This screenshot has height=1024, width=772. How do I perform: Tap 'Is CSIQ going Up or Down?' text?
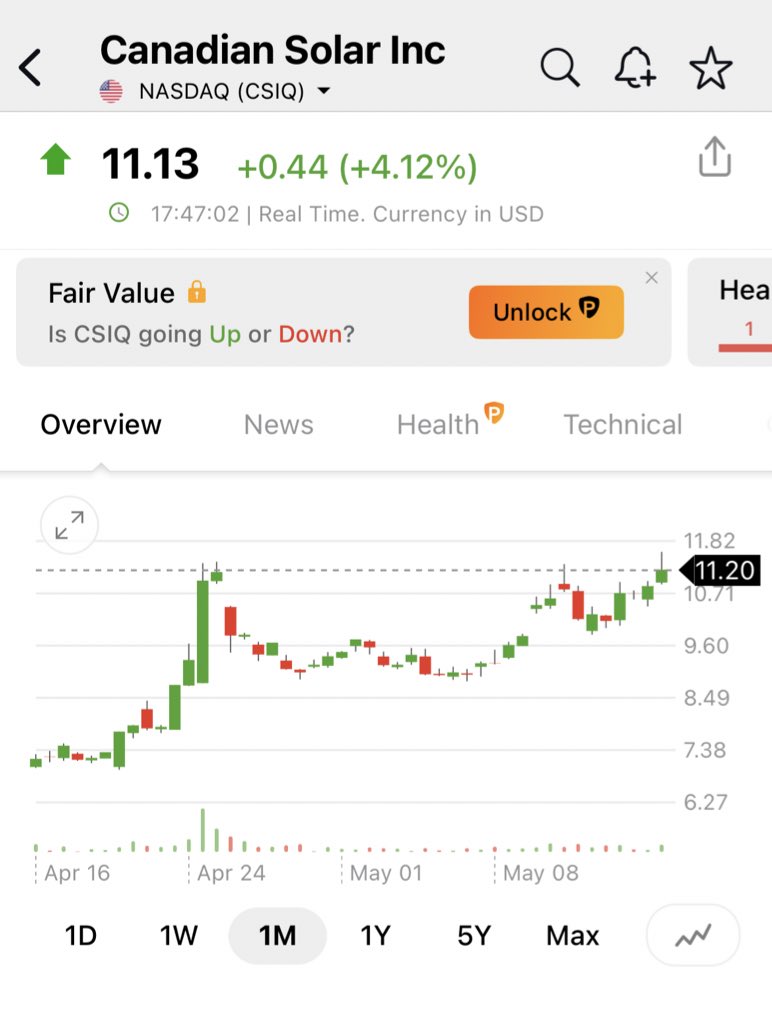pyautogui.click(x=201, y=334)
